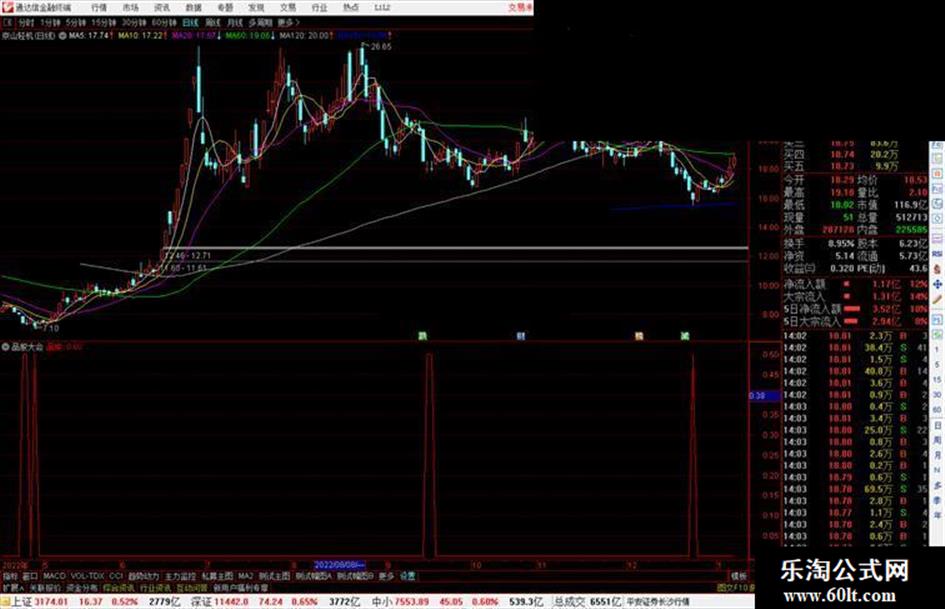Select 多 multi-period in right sidebar
Viewport: 945px width, 609px height.
[937, 485]
